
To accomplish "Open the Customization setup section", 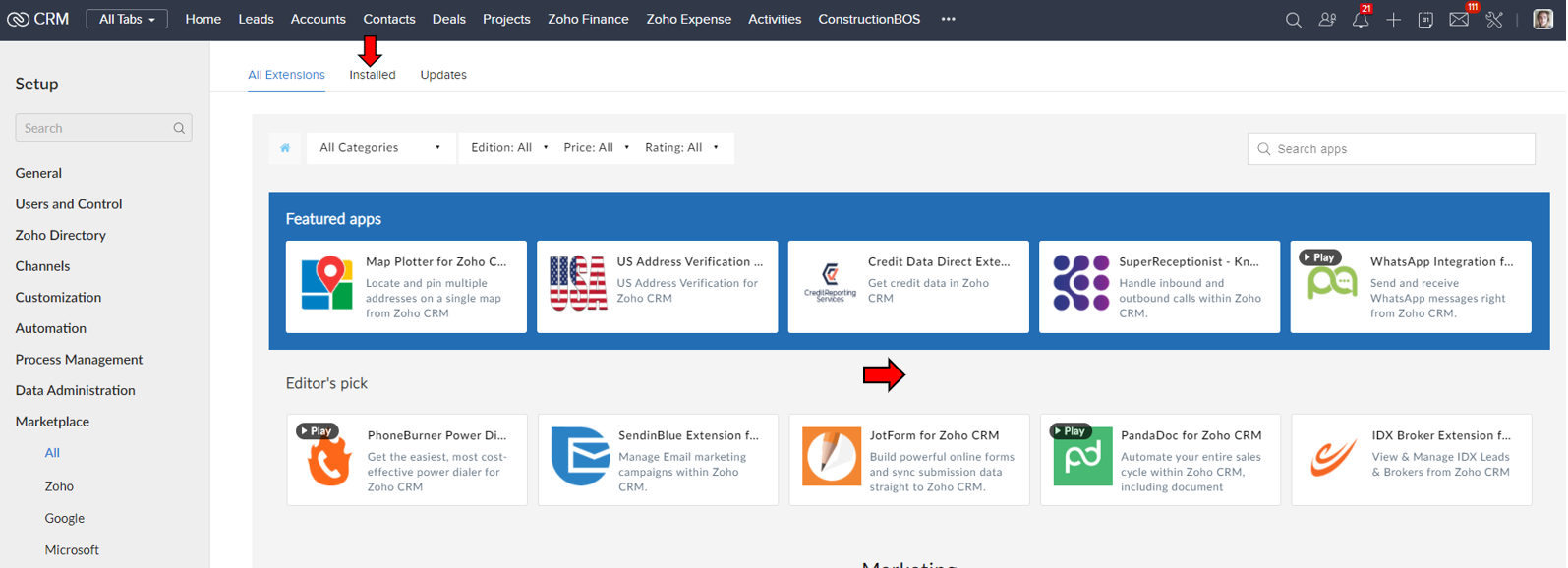I will tap(58, 298).
